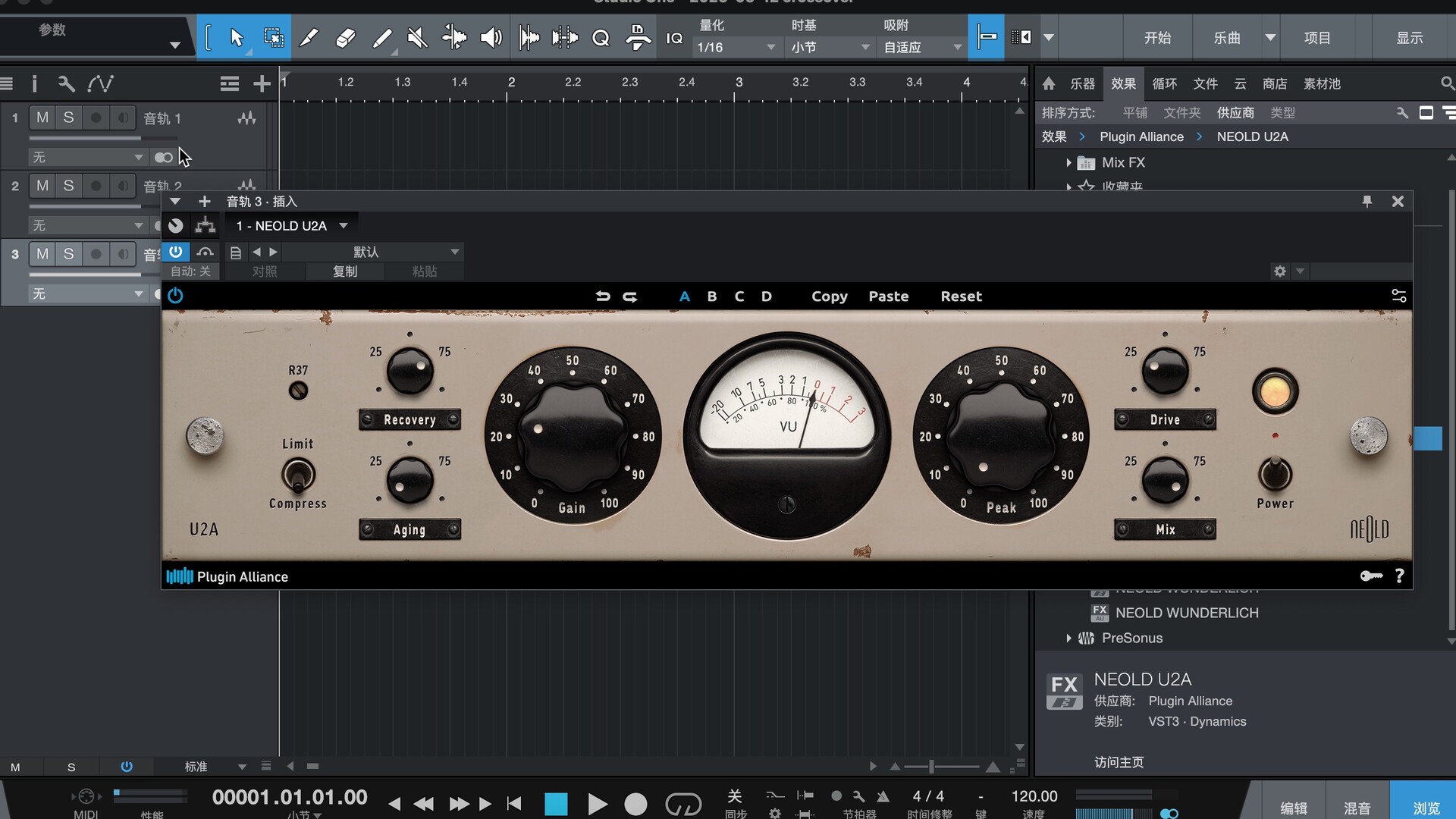1456x819 pixels.
Task: Flip the Limit/Compress switch
Action: tap(298, 475)
